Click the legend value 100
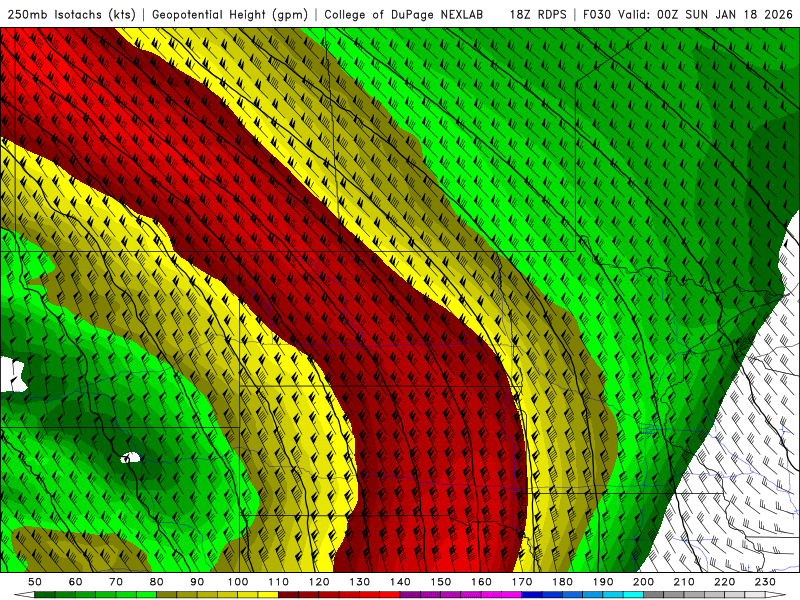Image resolution: width=800 pixels, height=600 pixels. [238, 582]
